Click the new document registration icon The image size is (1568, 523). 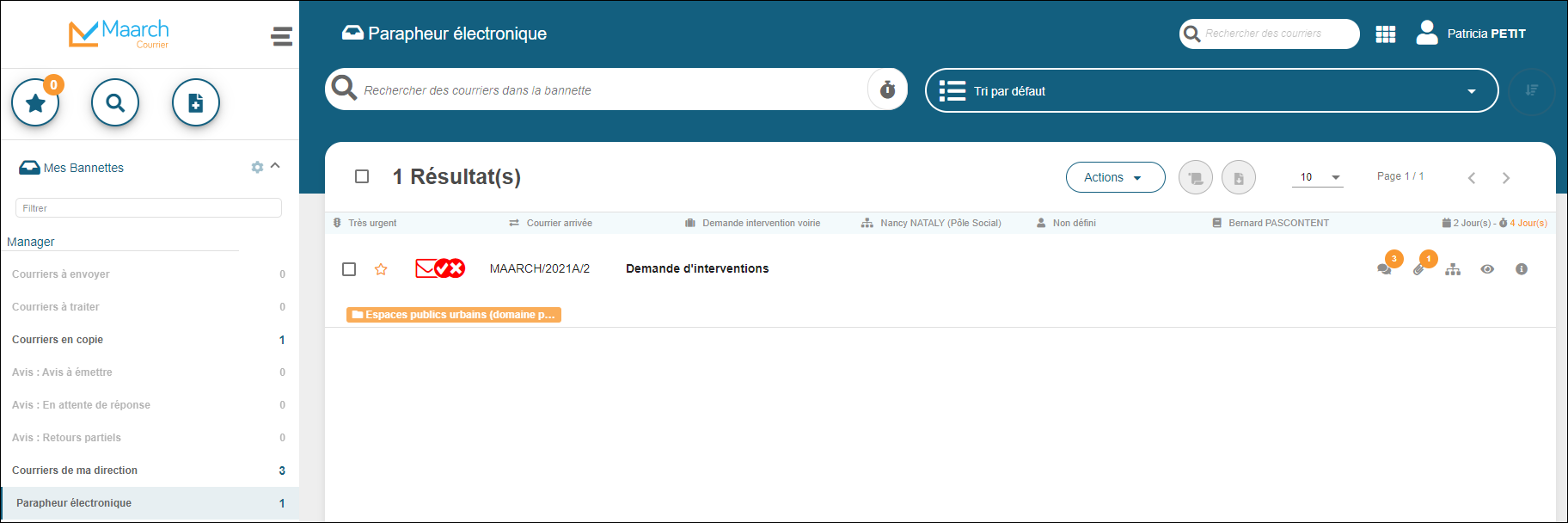(x=196, y=103)
